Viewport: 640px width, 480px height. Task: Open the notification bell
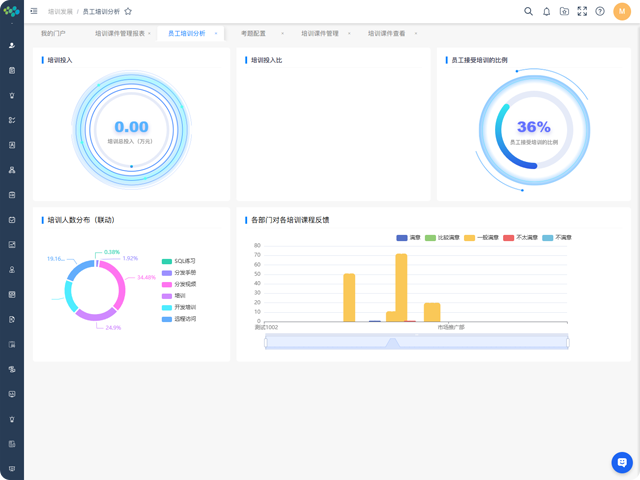tap(547, 11)
